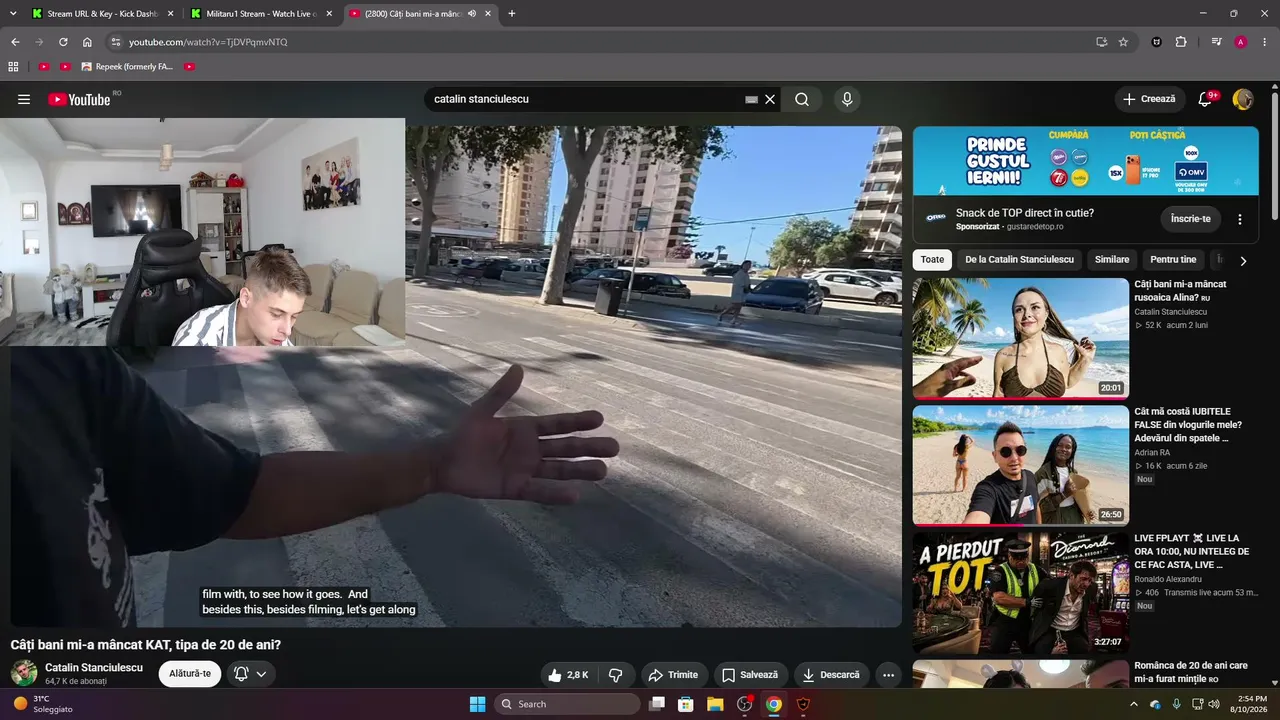Open the rusoaica Alina video thumbnail

coord(1020,338)
